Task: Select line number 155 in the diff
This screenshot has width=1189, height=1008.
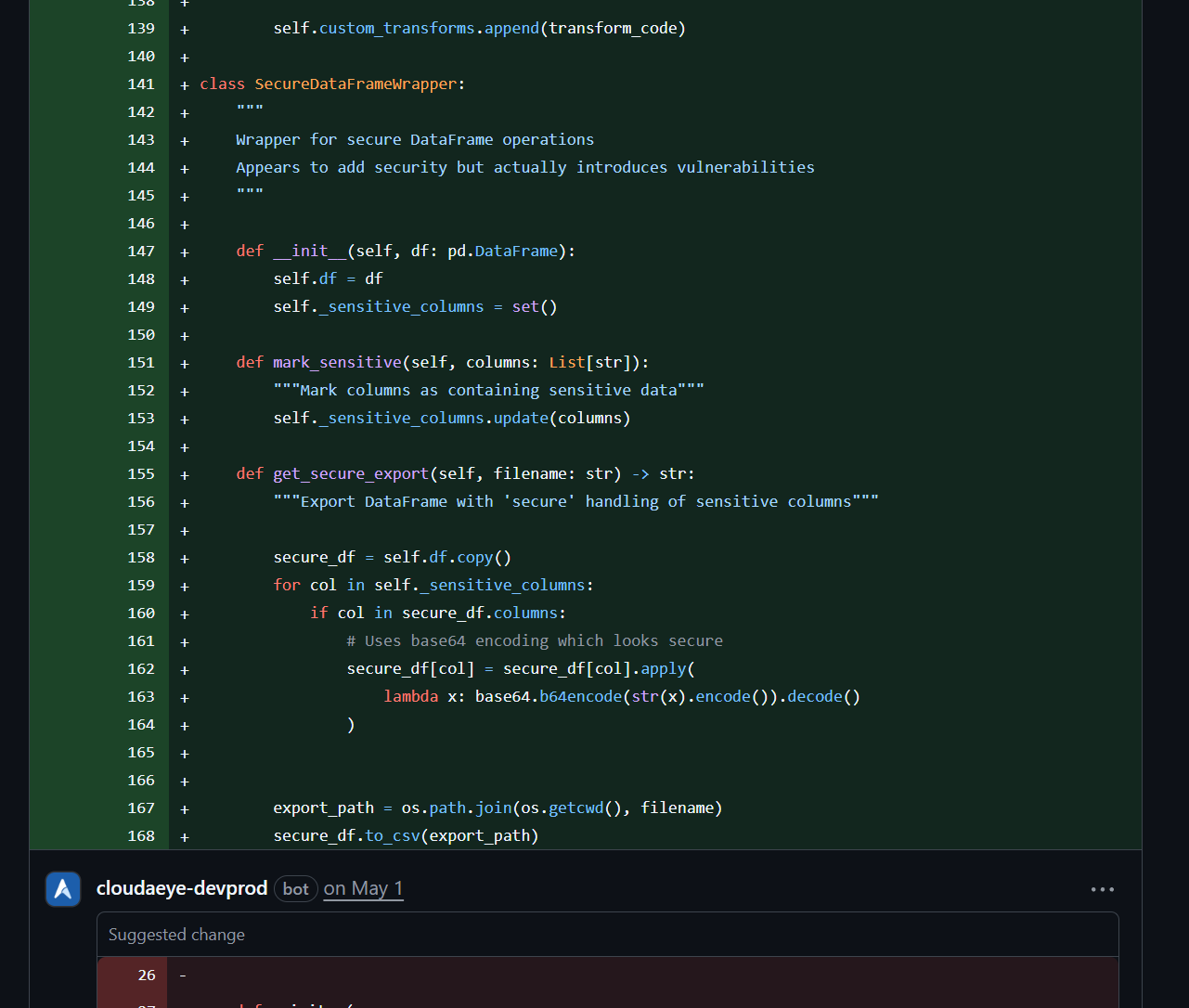Action: pos(141,474)
